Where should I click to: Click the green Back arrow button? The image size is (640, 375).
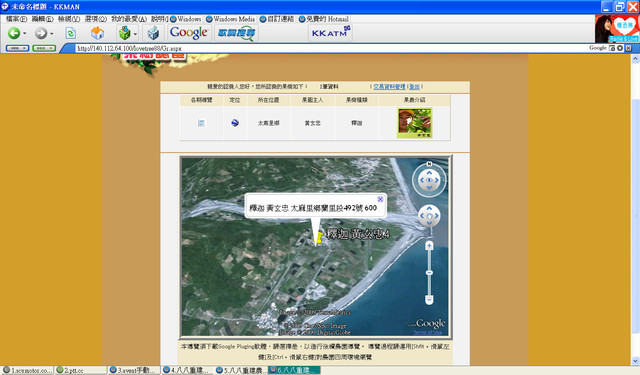pos(14,33)
